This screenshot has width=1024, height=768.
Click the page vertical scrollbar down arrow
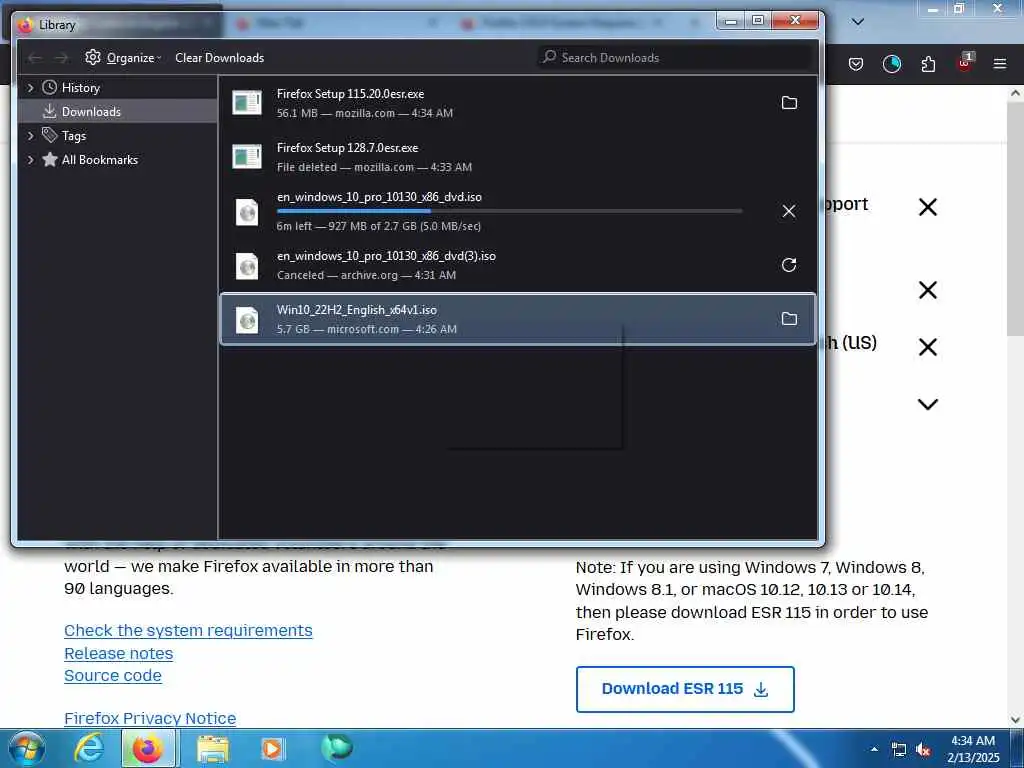pos(1016,720)
